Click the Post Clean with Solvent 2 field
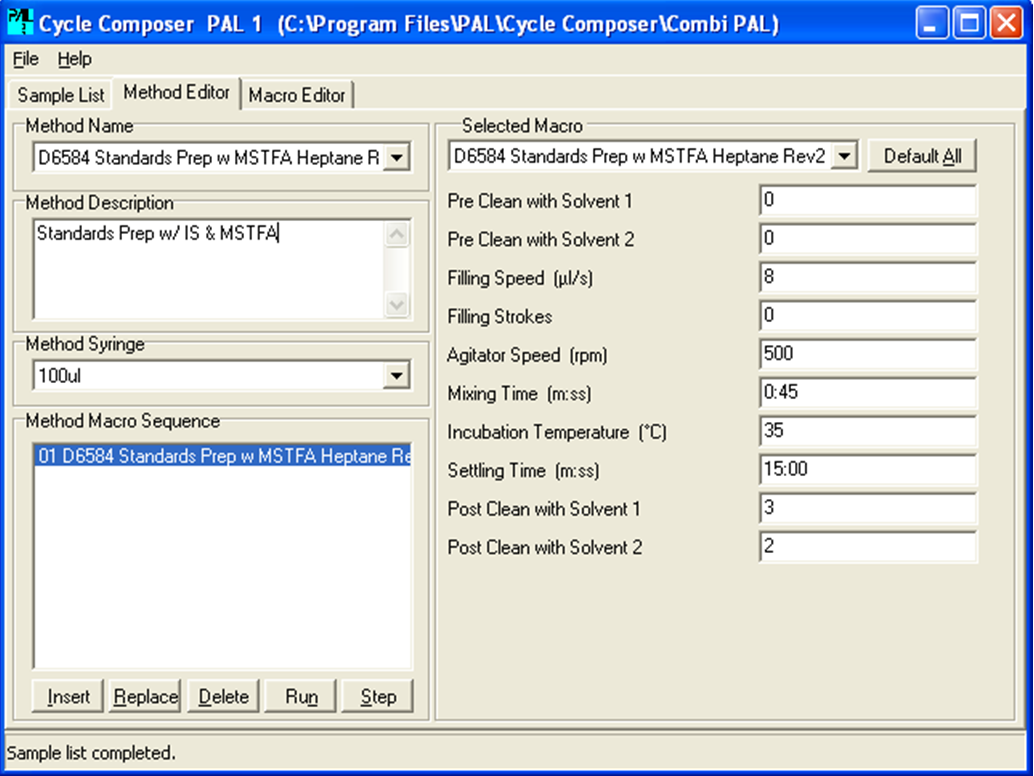 tap(868, 547)
